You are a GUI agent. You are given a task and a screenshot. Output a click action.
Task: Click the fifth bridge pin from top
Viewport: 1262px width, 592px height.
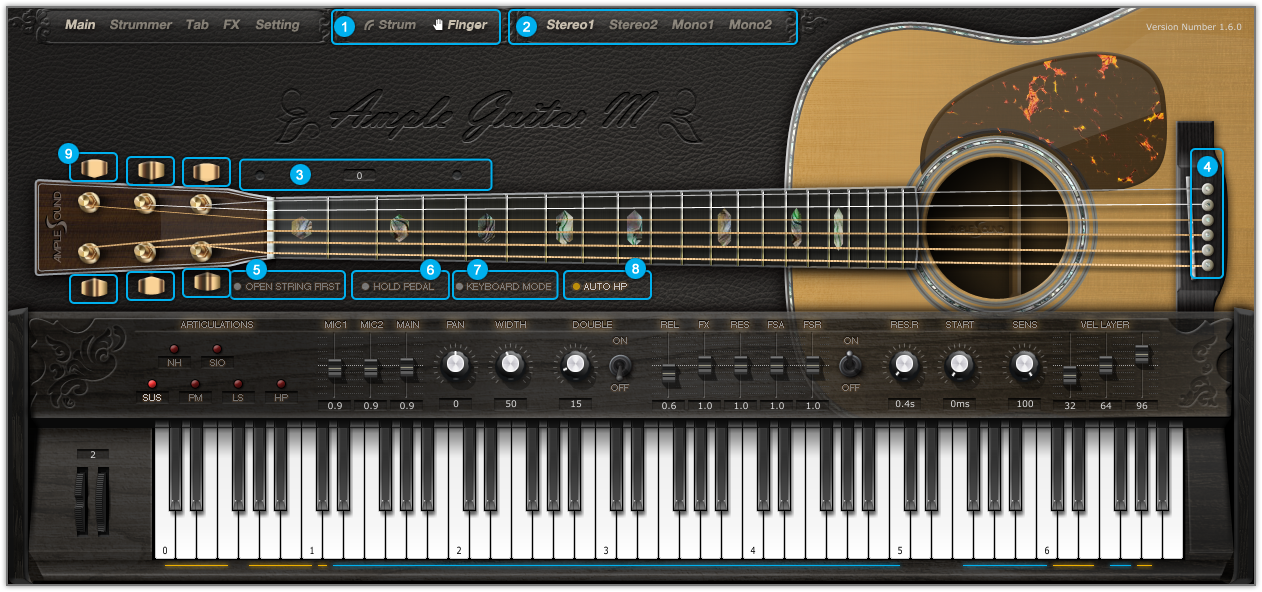(1207, 250)
